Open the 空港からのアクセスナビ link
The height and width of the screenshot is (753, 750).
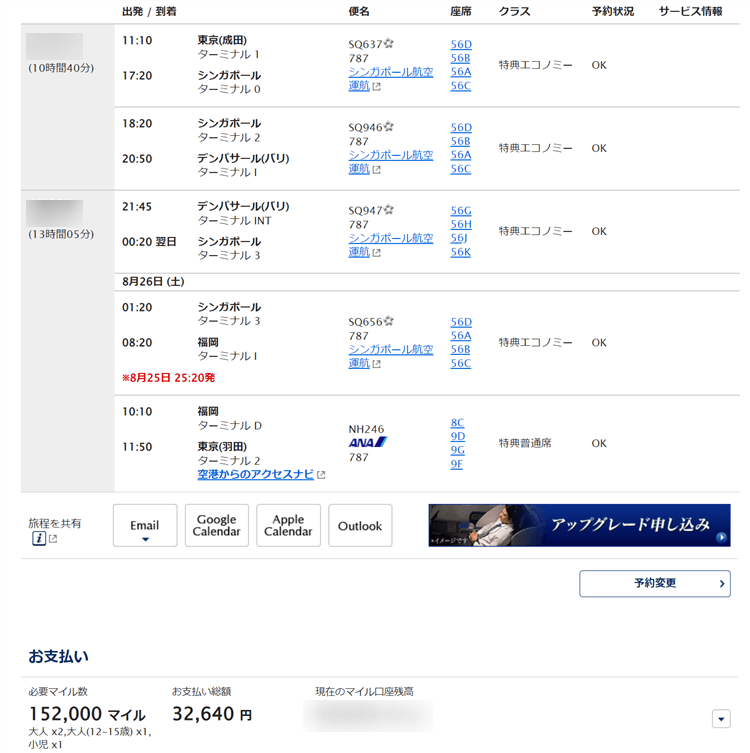click(255, 474)
